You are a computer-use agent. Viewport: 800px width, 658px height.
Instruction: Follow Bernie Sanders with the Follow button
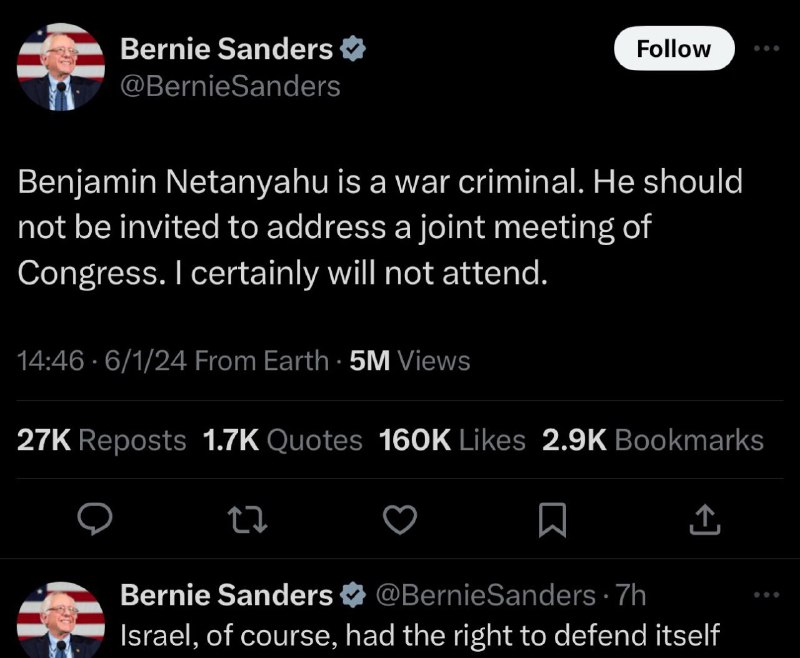point(673,49)
